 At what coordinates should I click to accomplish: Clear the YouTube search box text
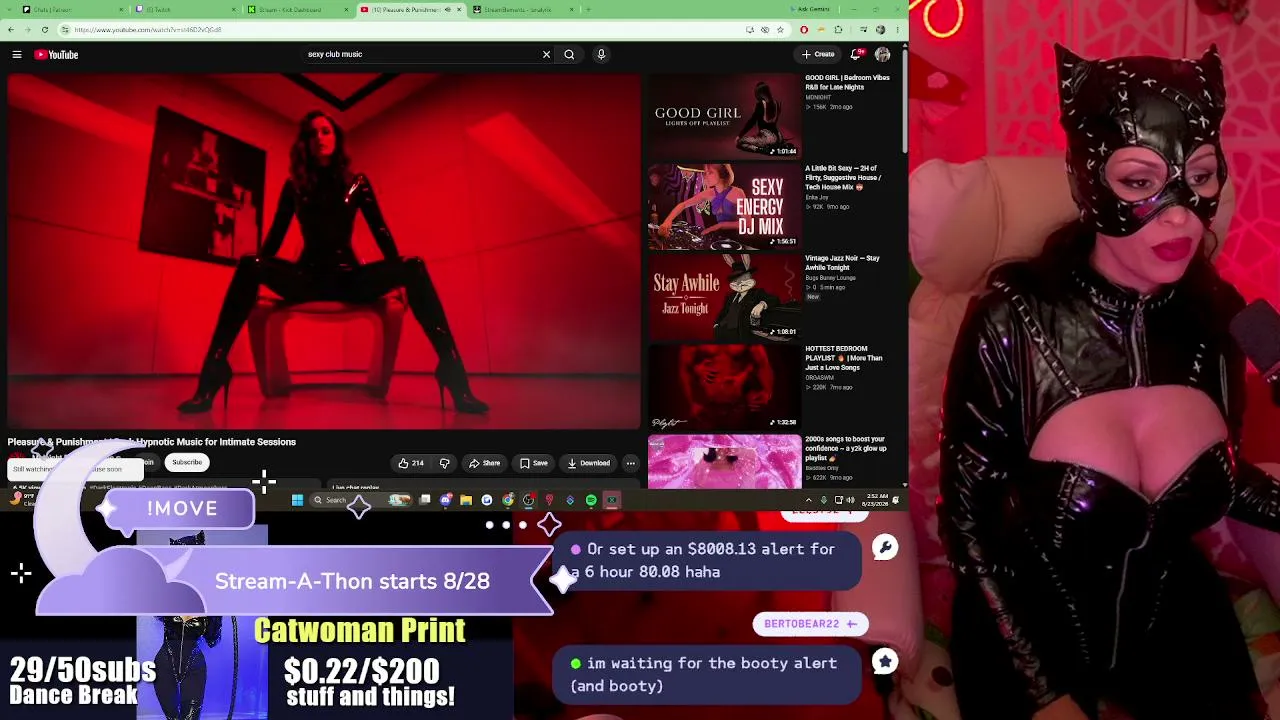click(546, 55)
